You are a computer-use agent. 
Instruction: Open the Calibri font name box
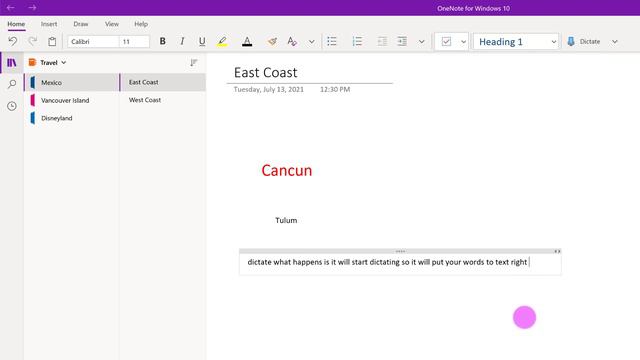pos(93,42)
